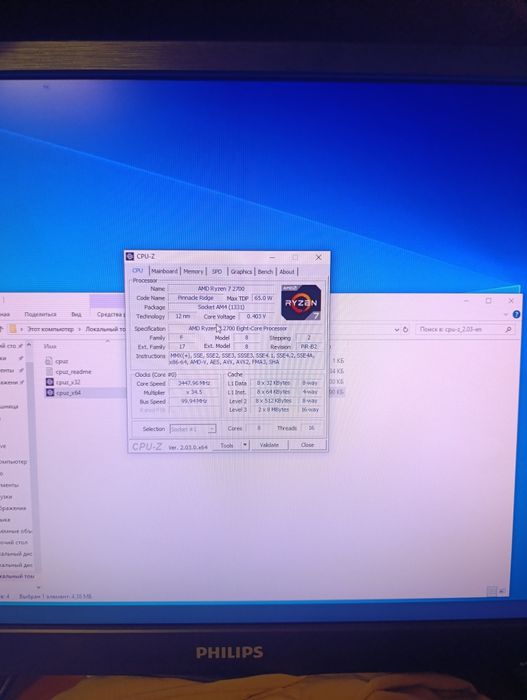This screenshot has width=527, height=700.
Task: Open the Tools dropdown arrow in CPU-Z
Action: [245, 445]
